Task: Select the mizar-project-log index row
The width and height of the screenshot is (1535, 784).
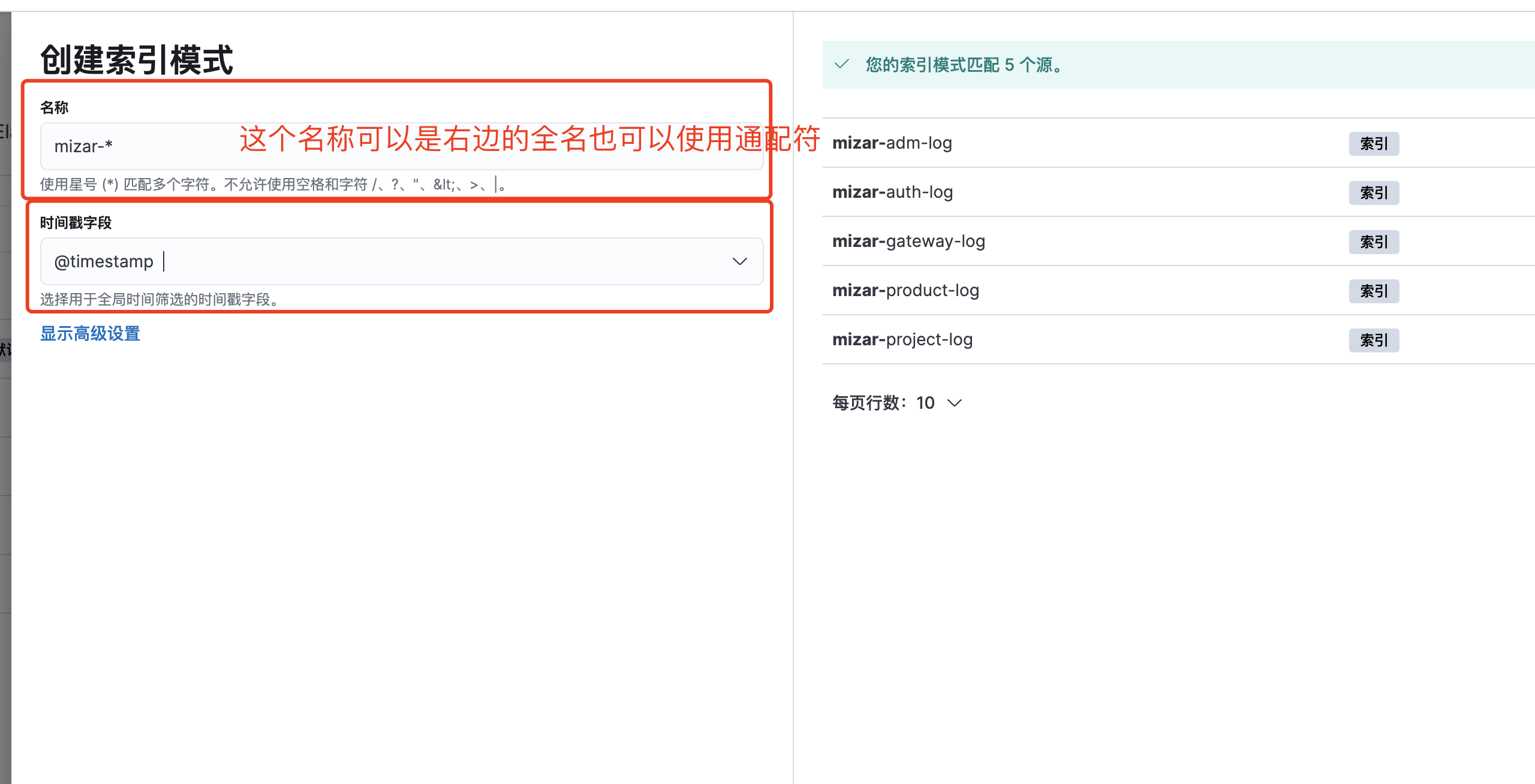Action: tap(1178, 340)
